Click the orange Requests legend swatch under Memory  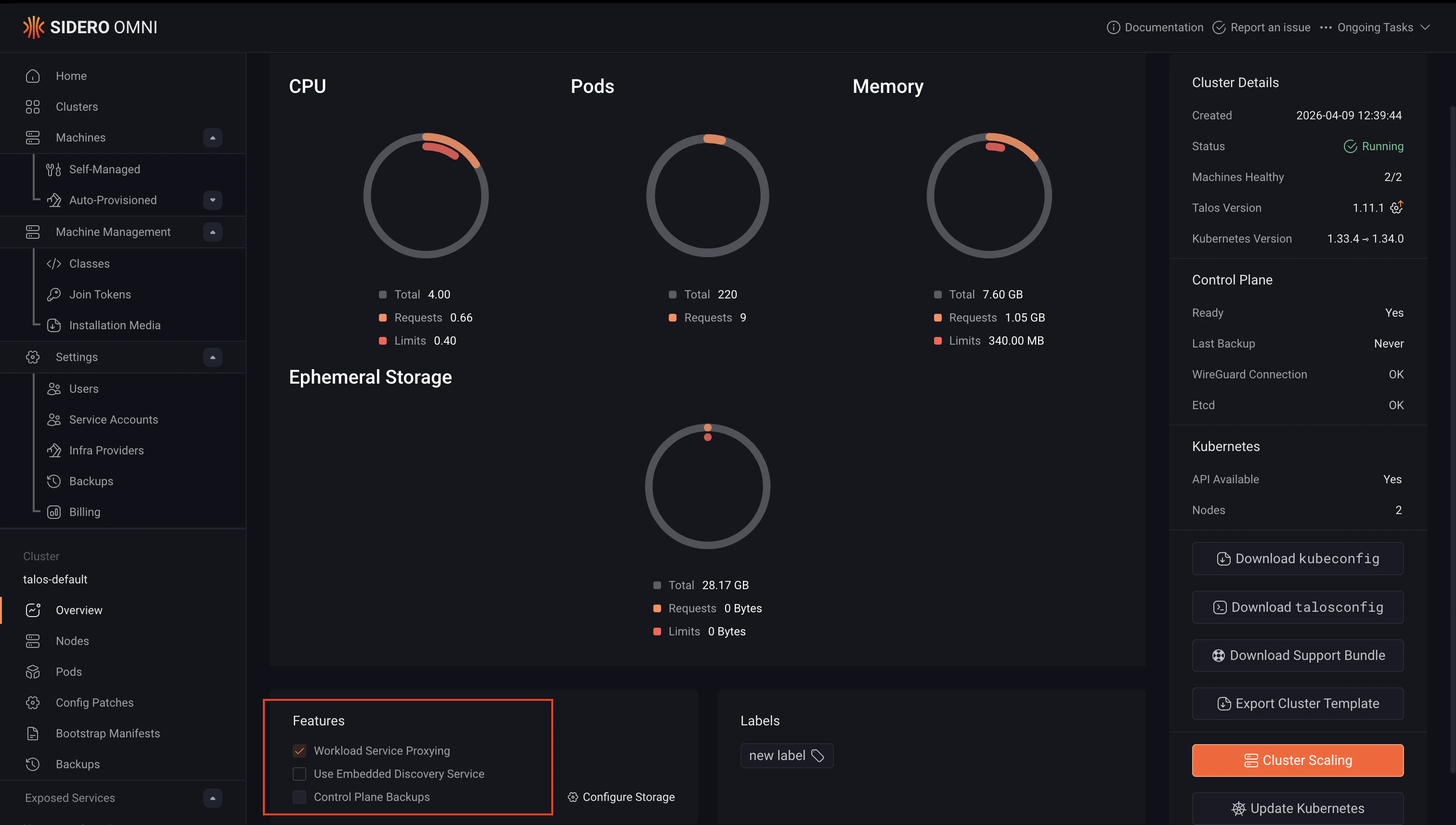coord(937,317)
